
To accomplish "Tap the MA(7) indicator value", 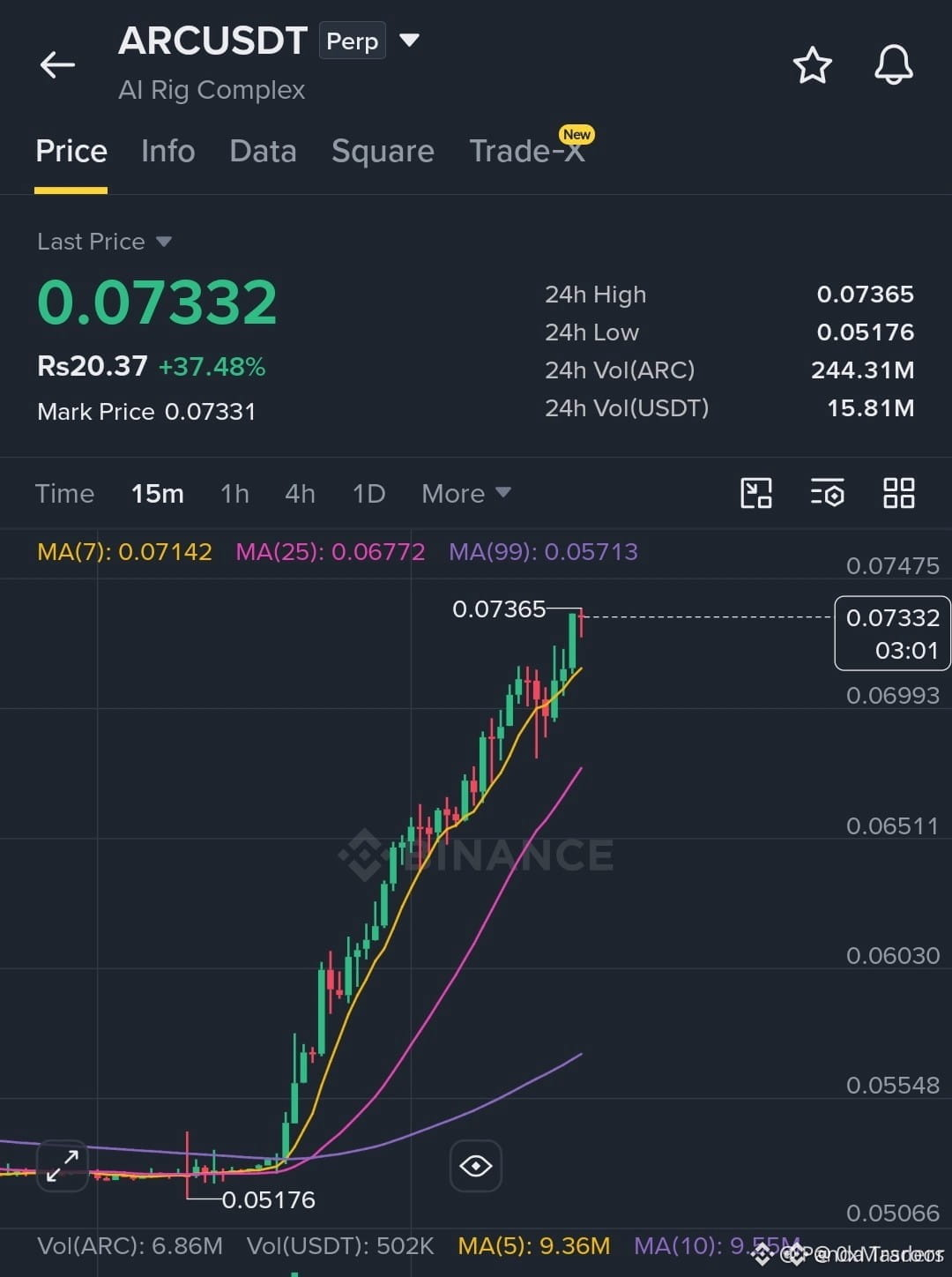I will coord(124,552).
